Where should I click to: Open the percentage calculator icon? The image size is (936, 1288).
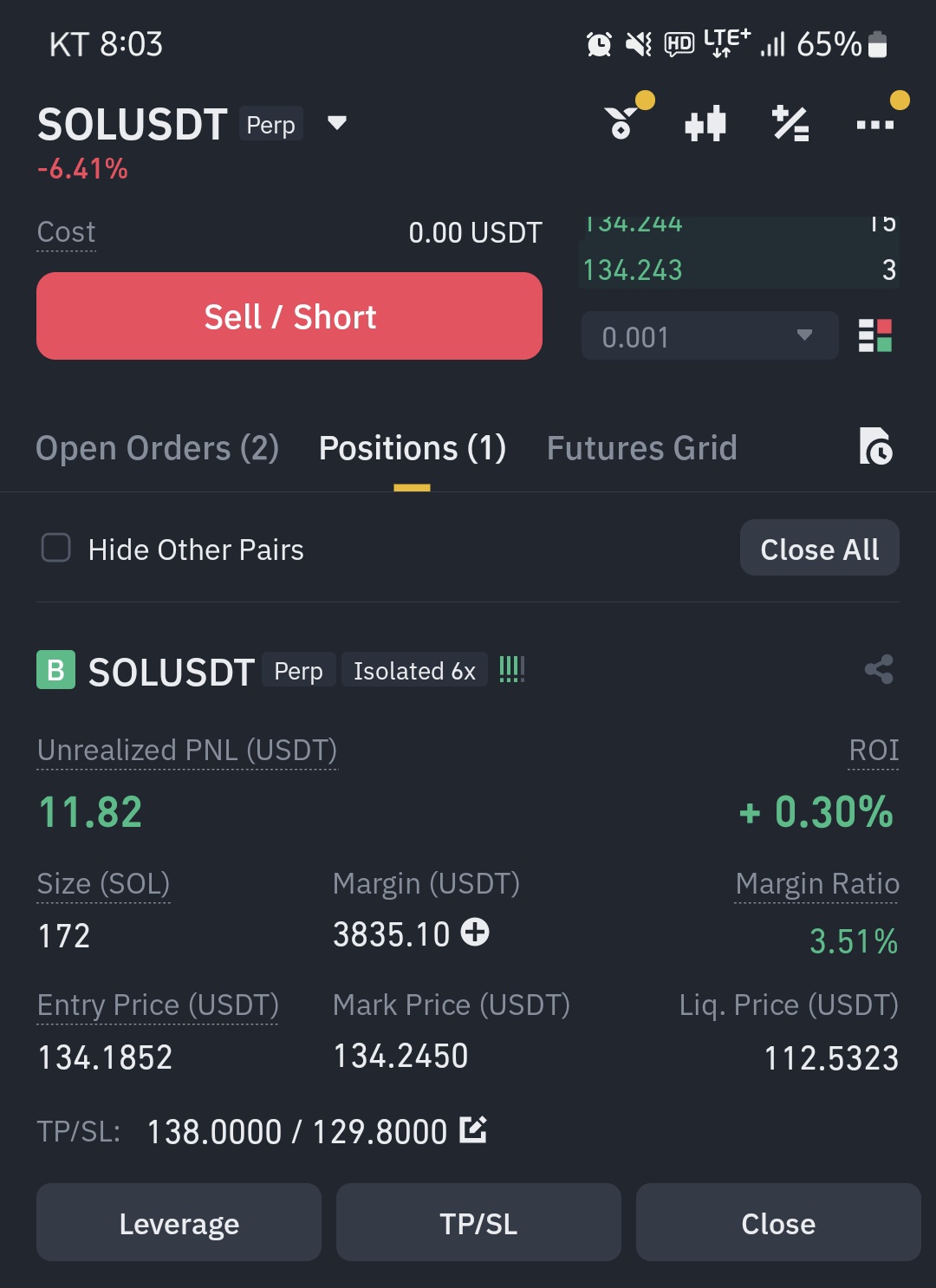790,124
